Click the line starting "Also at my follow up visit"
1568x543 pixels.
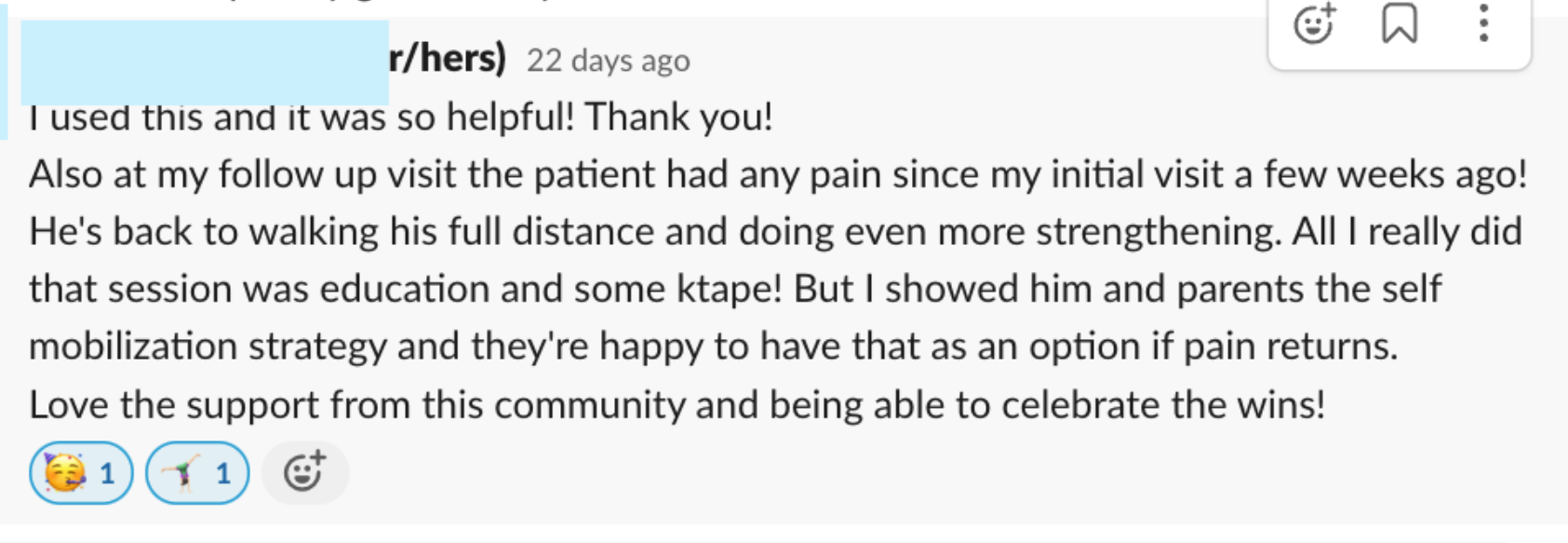(778, 175)
